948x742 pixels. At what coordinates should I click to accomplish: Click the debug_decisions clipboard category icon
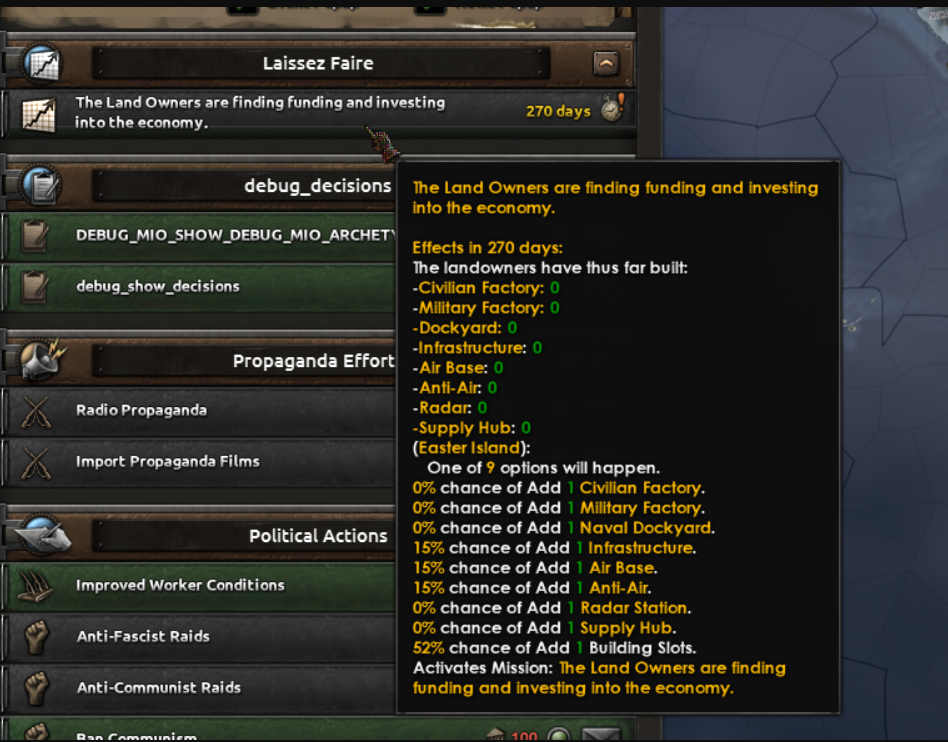pyautogui.click(x=43, y=185)
